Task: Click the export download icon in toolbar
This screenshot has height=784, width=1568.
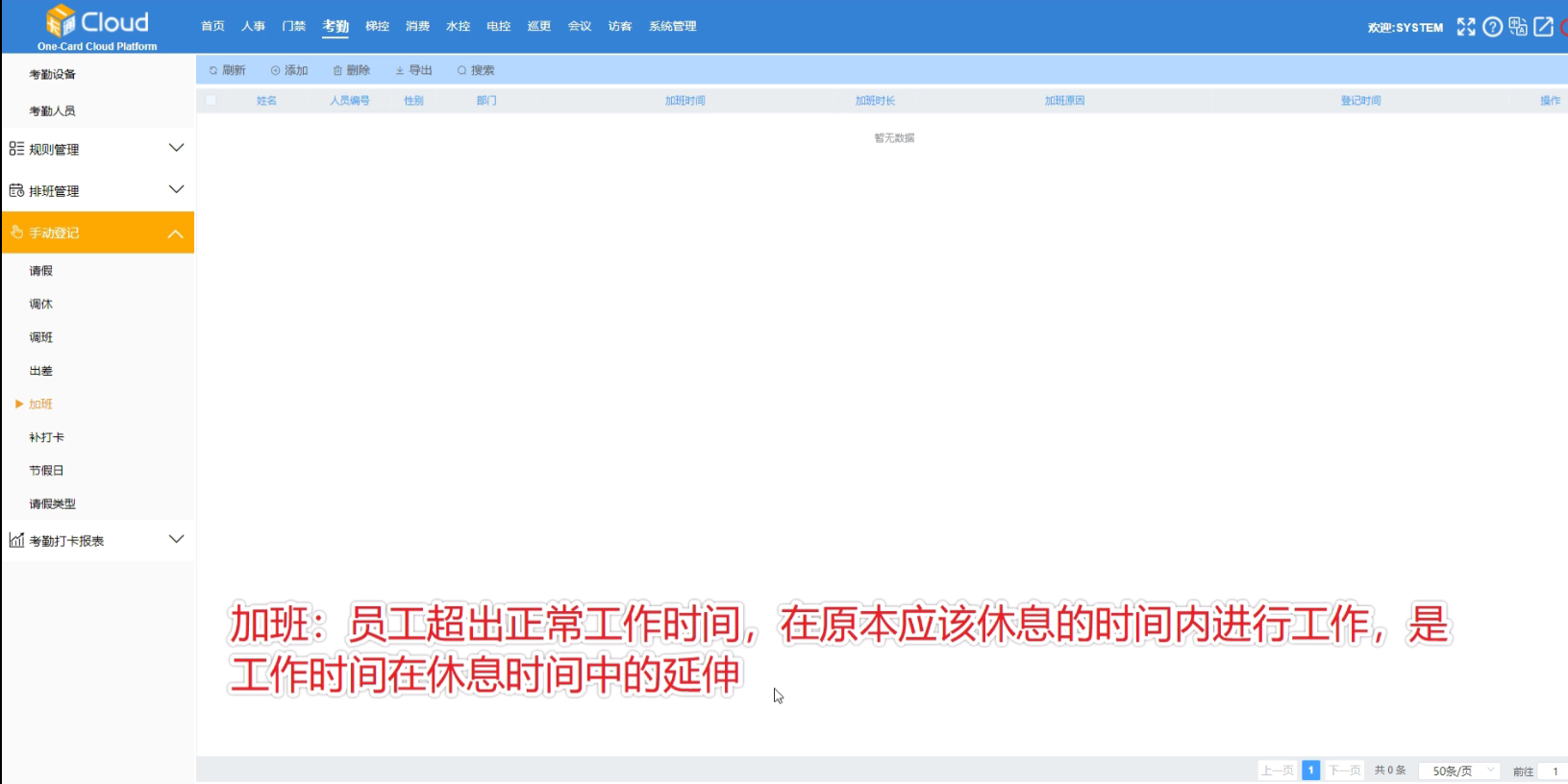Action: click(x=400, y=70)
